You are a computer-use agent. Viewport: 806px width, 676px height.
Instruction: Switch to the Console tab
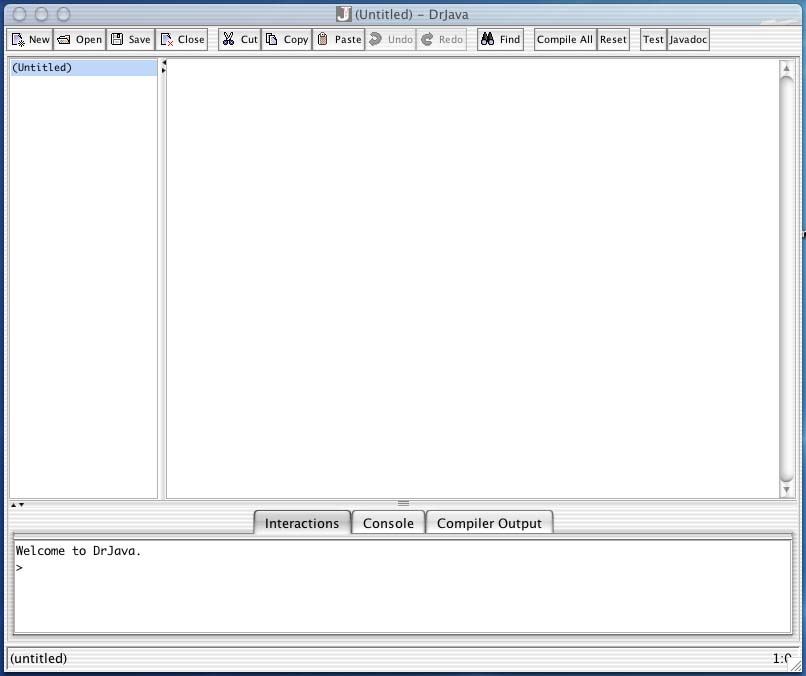[388, 523]
